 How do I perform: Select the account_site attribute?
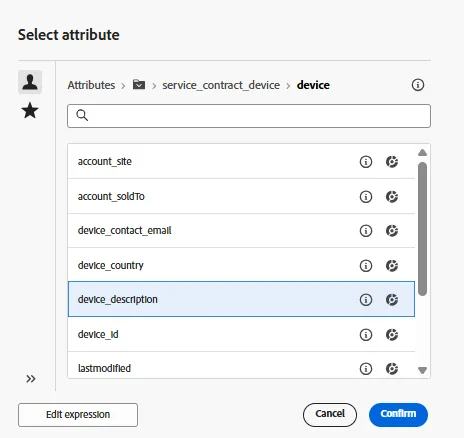coord(241,162)
